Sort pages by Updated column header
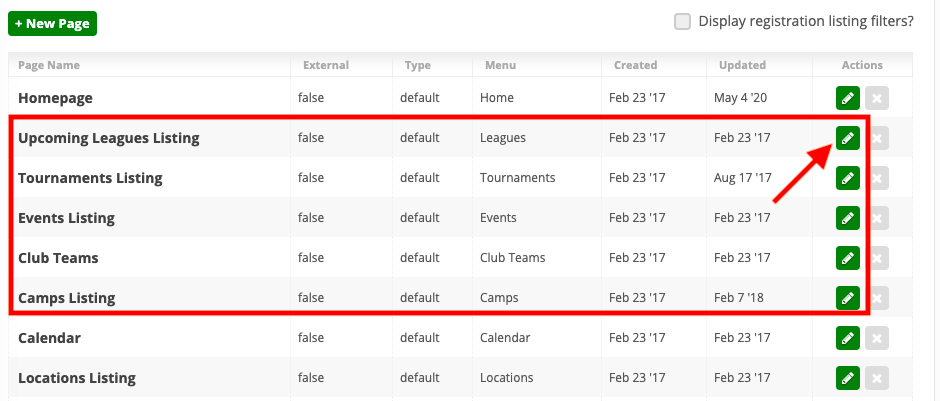This screenshot has height=401, width=940. pyautogui.click(x=743, y=65)
